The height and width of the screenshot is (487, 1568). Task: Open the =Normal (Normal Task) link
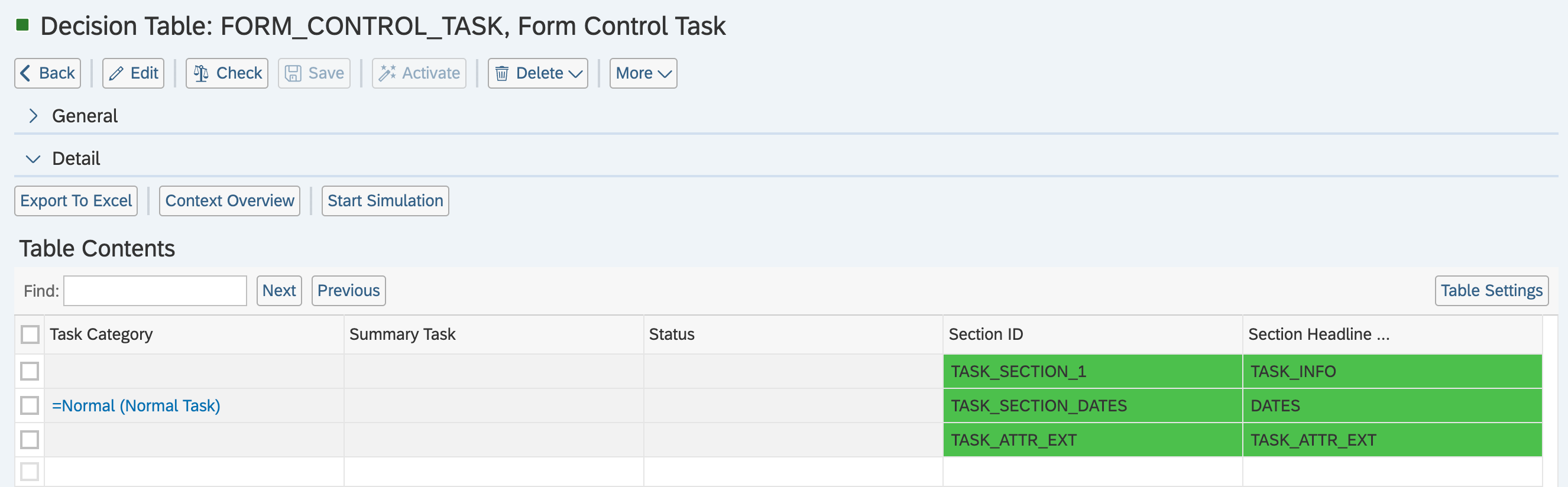pos(136,405)
